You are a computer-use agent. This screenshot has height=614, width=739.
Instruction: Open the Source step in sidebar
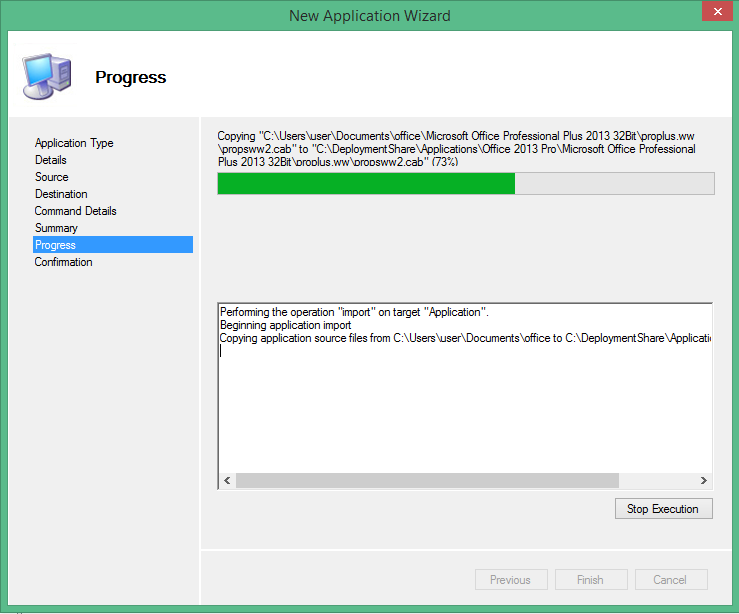tap(52, 177)
